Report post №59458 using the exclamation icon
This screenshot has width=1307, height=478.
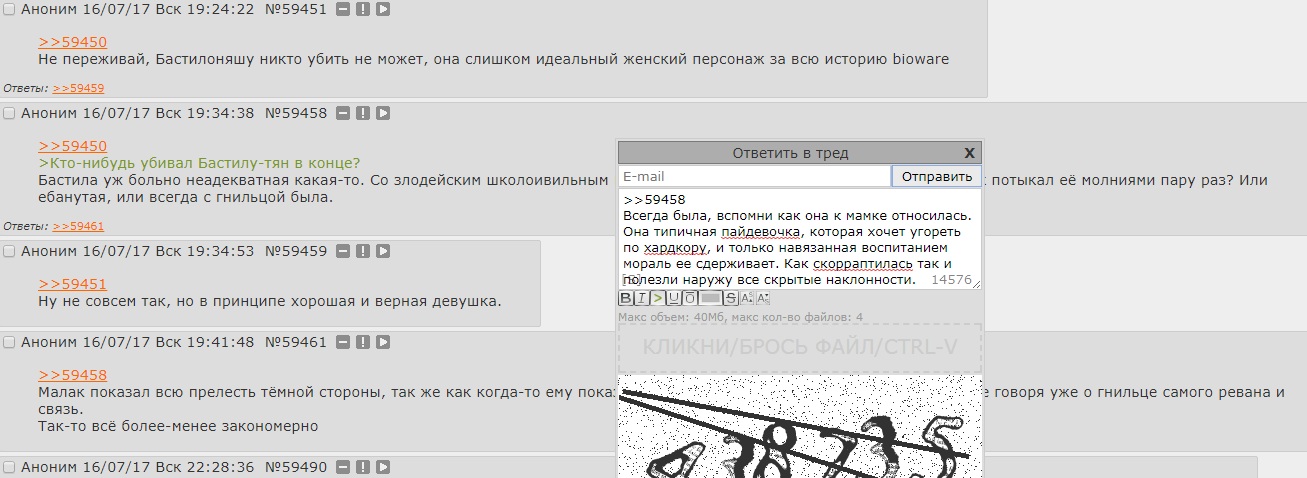pos(363,113)
